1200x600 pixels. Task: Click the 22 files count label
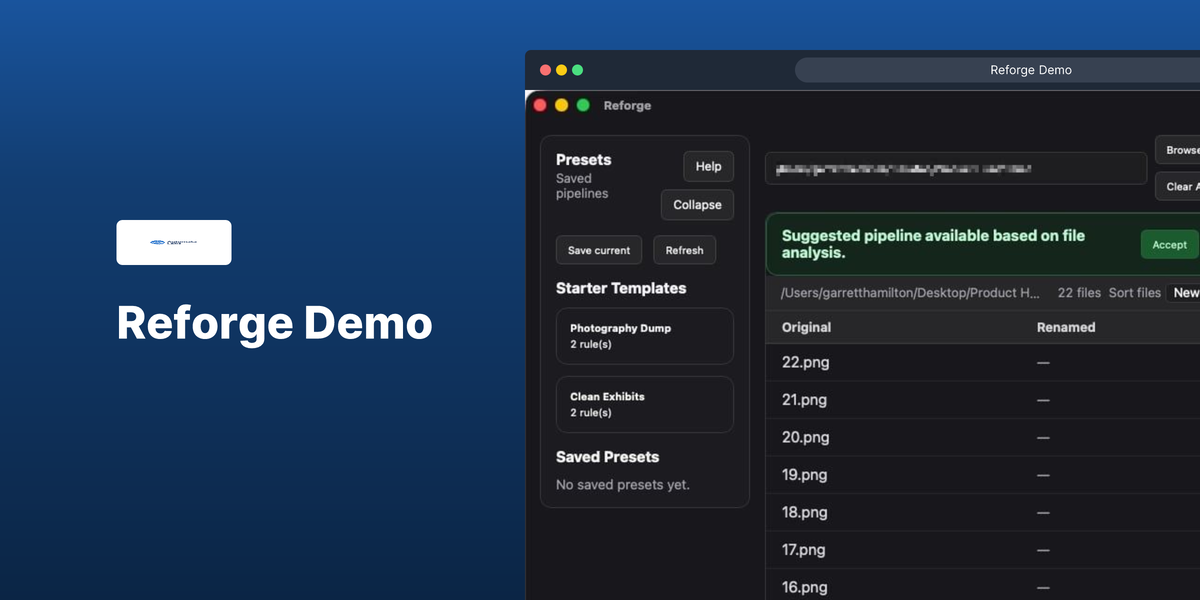[1079, 293]
